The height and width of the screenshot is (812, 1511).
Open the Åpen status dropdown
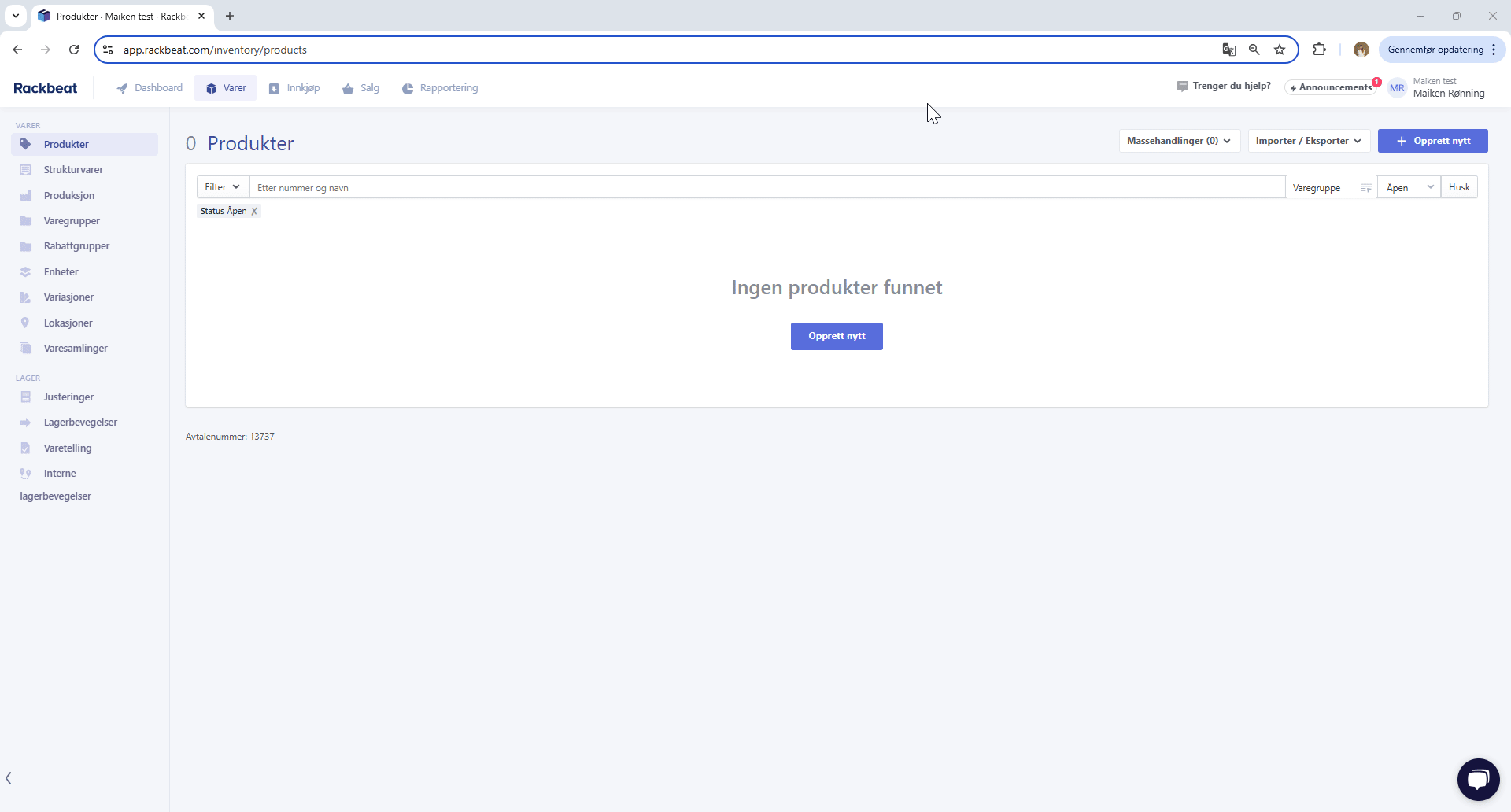click(x=1408, y=187)
